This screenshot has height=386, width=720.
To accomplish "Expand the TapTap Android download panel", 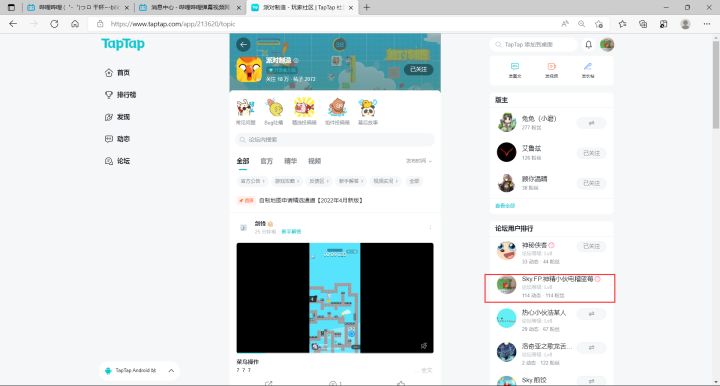I will 171,370.
